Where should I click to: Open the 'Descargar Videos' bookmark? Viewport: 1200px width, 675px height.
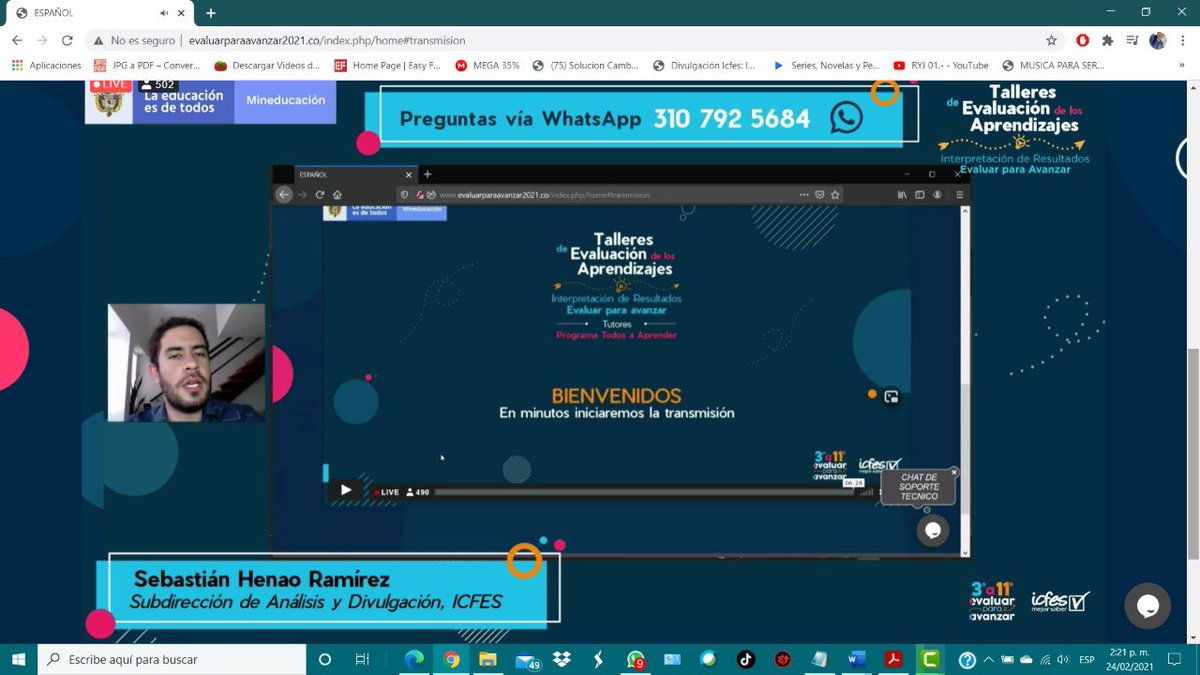click(x=267, y=65)
